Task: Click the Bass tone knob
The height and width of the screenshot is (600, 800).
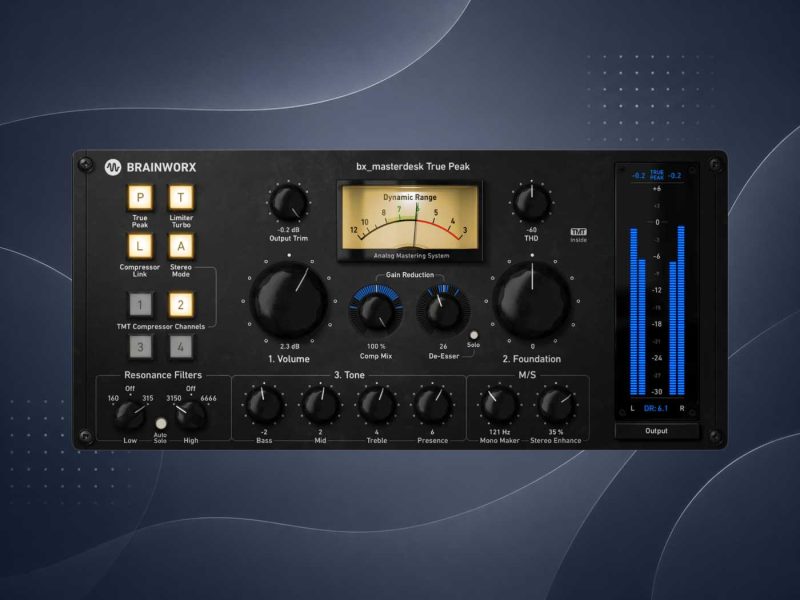Action: [264, 405]
